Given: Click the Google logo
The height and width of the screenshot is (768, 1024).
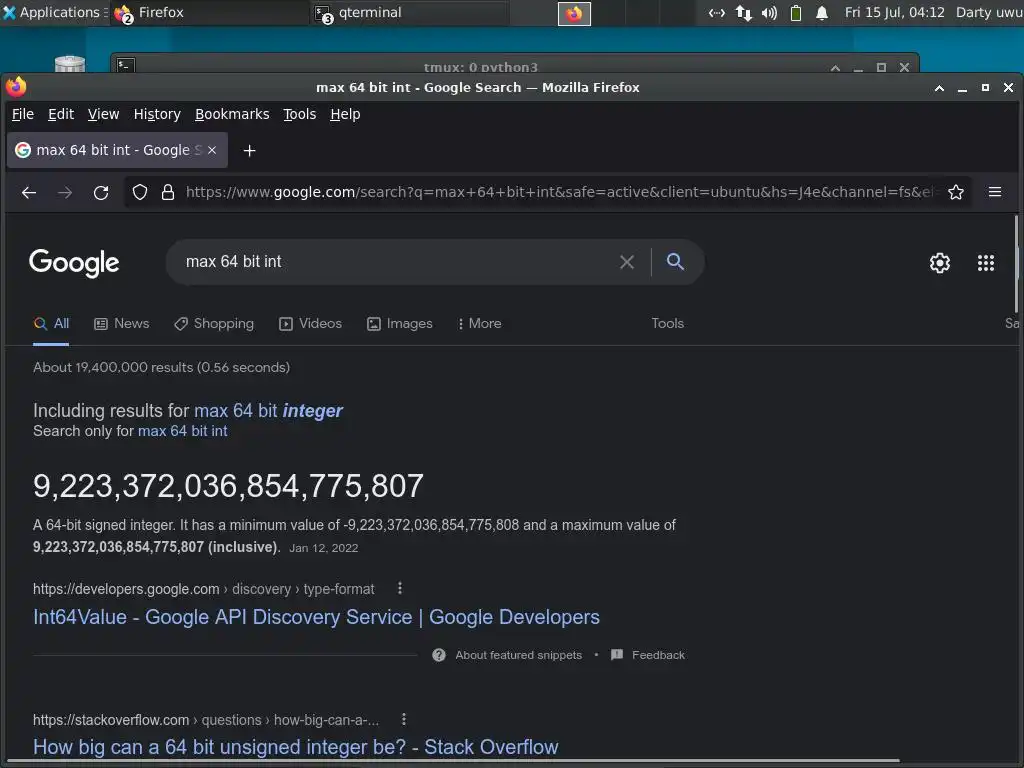Looking at the screenshot, I should (74, 263).
